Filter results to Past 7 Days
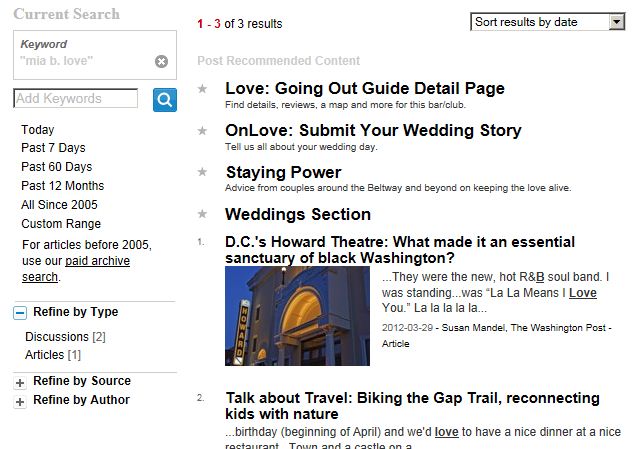635x449 pixels. [53, 148]
